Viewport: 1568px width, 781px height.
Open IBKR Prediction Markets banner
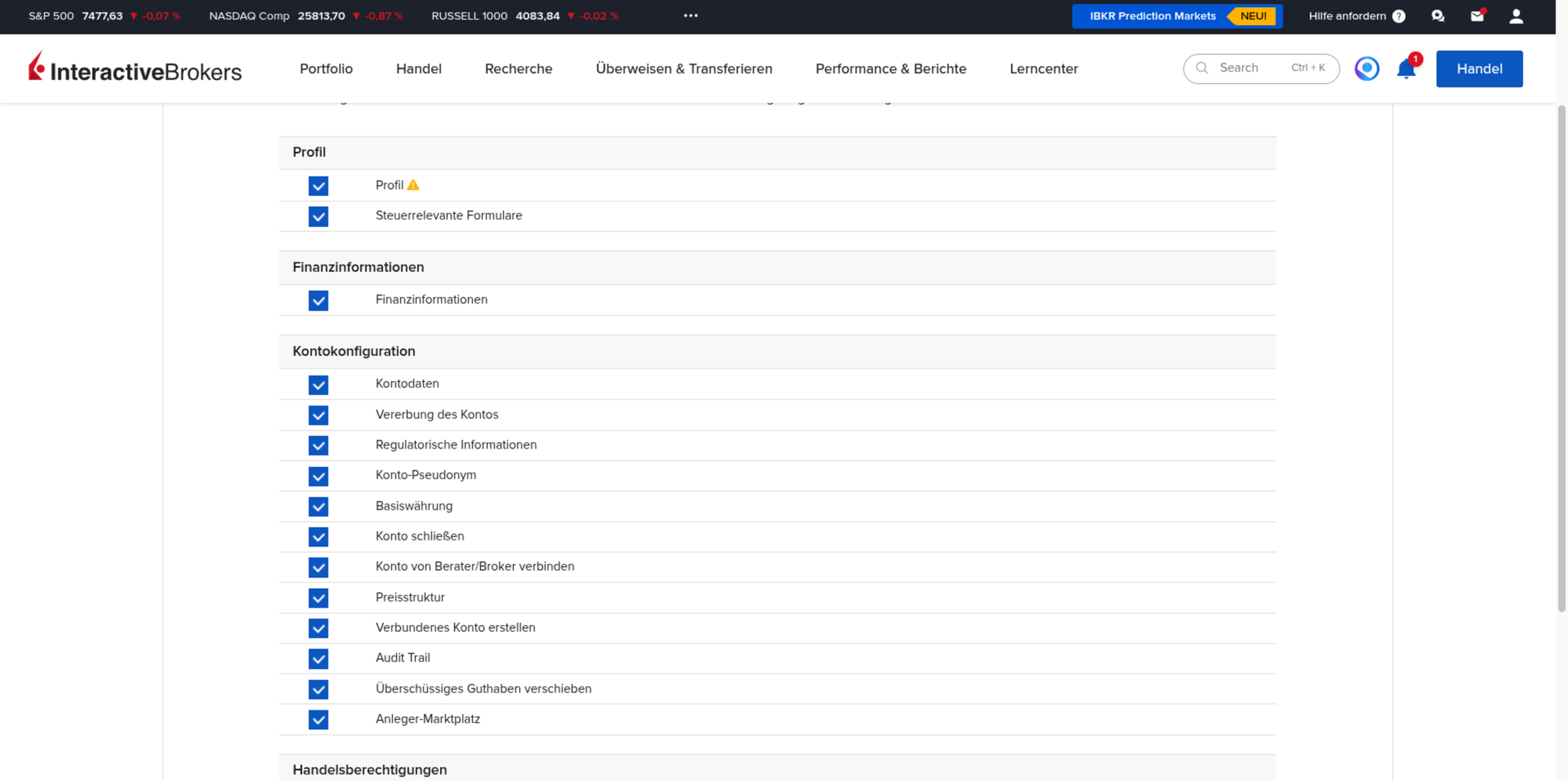(x=1177, y=16)
